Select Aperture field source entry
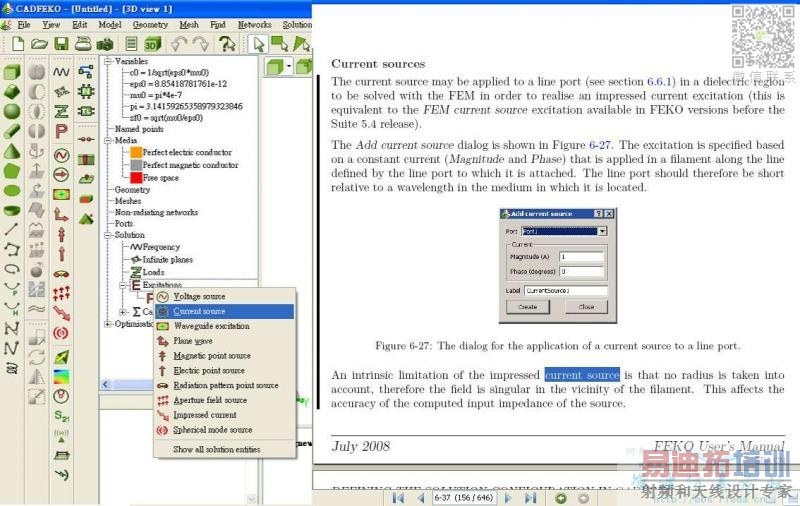 pyautogui.click(x=224, y=400)
